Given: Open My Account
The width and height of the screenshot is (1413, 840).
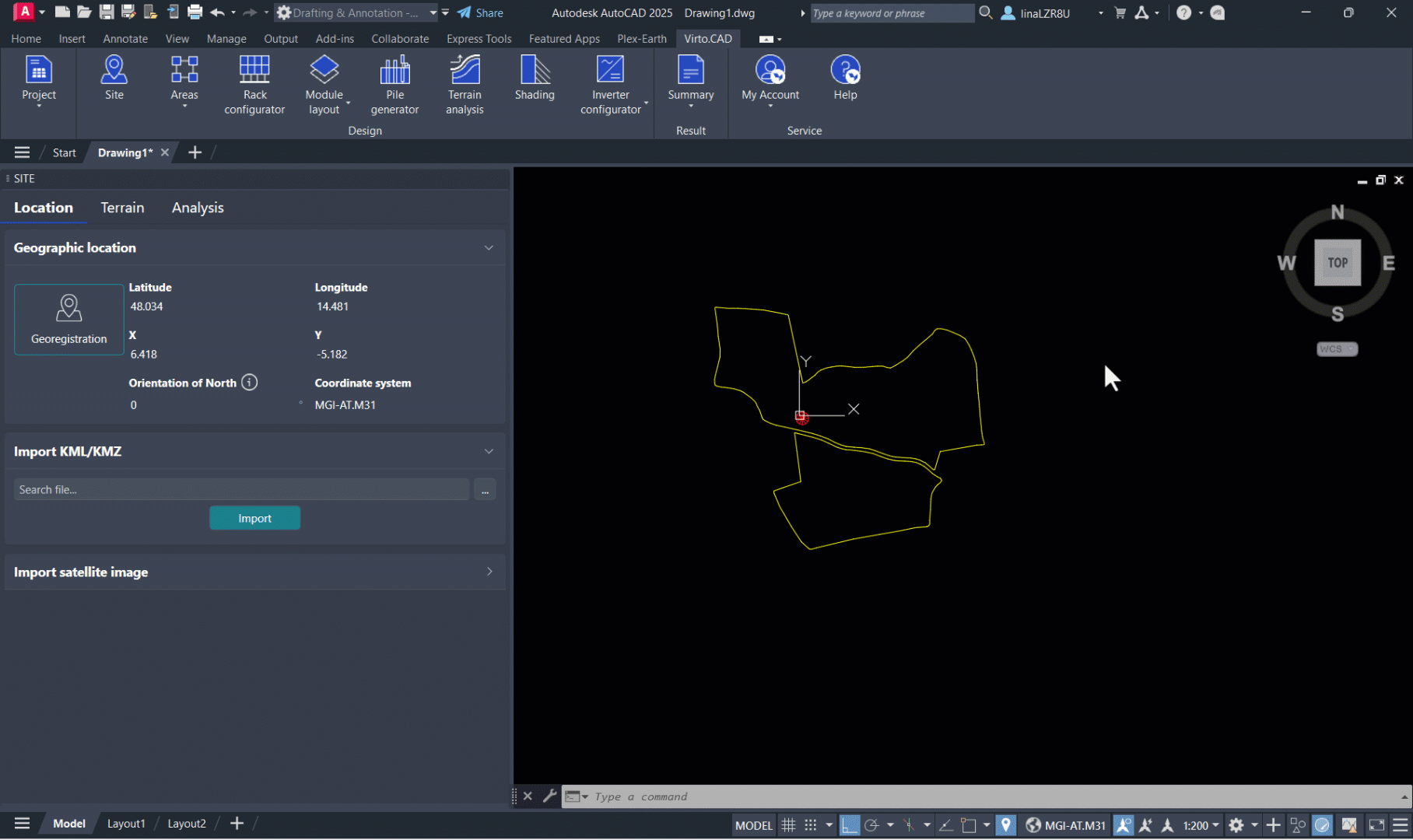Looking at the screenshot, I should pyautogui.click(x=770, y=81).
